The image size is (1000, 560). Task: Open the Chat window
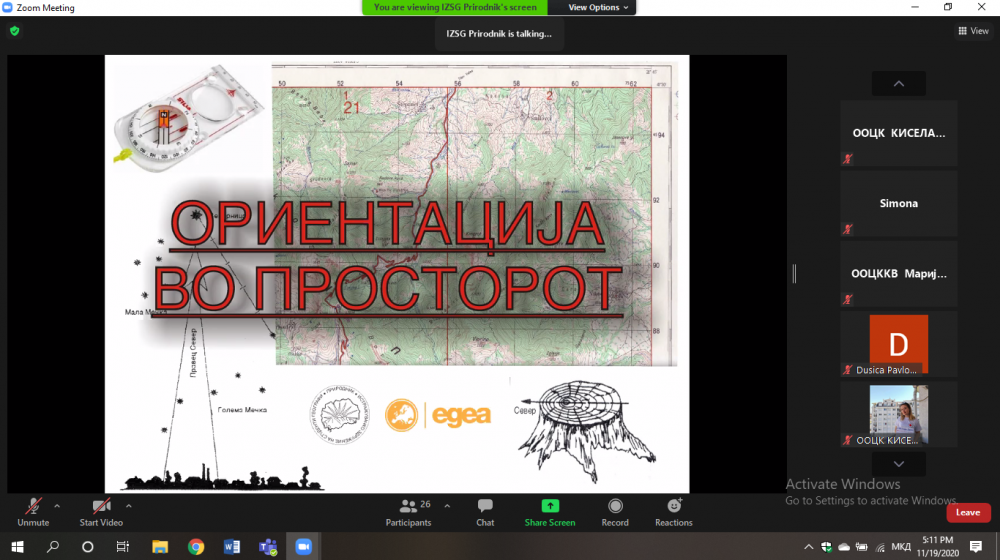(485, 512)
